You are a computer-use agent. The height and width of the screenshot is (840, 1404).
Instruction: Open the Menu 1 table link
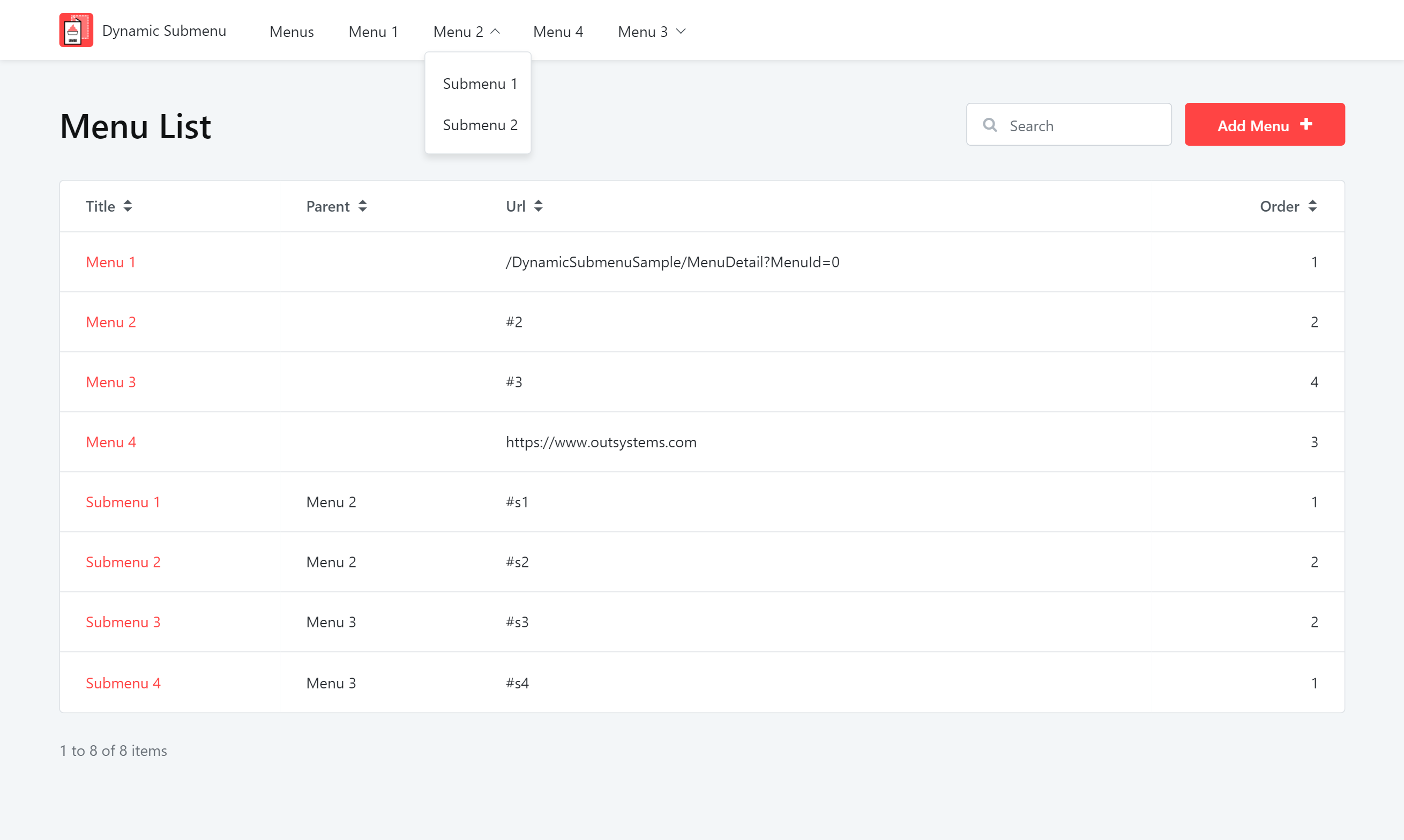coord(110,262)
